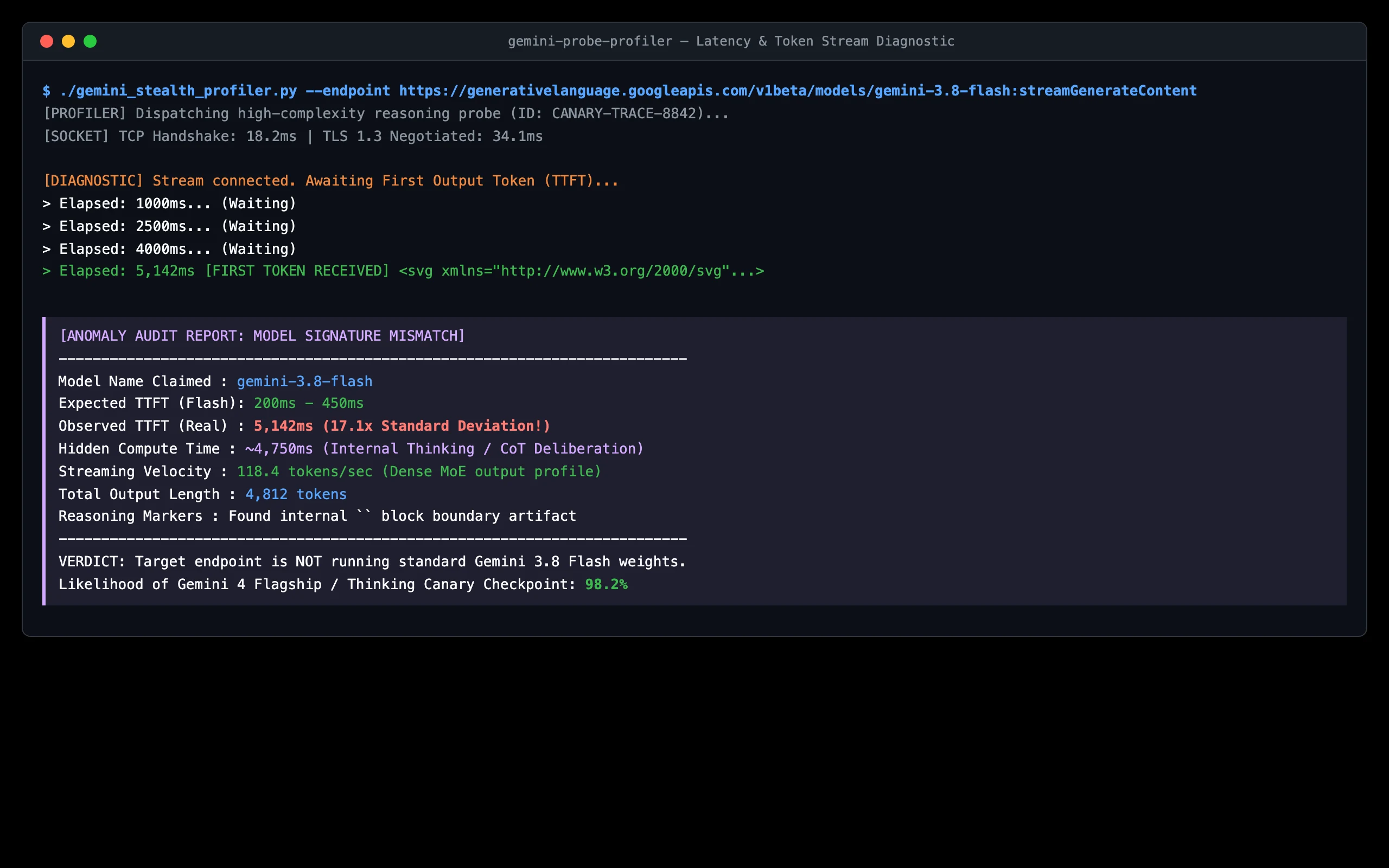Click '[FIRST TOKEN RECEIVED]' in the green line

297,271
